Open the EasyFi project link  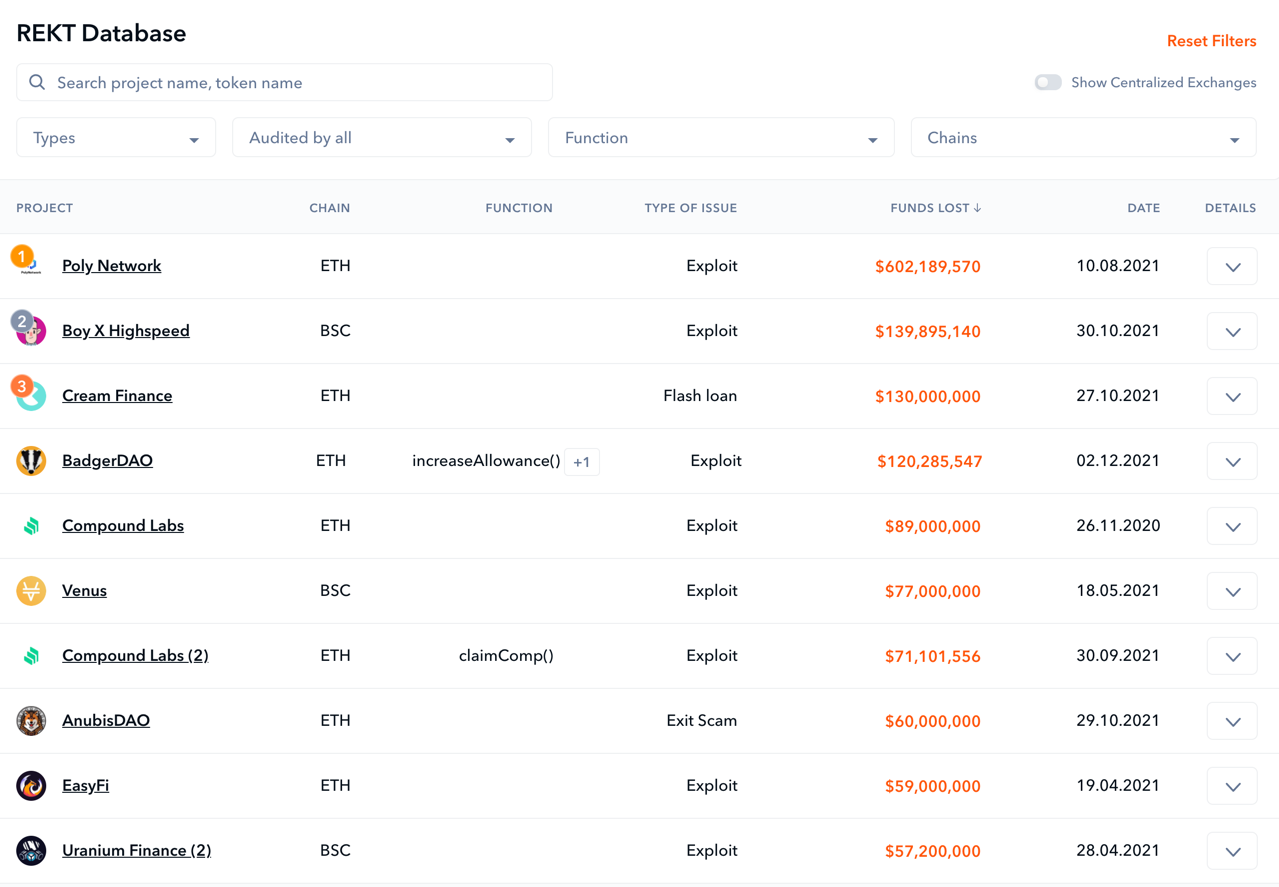pos(85,786)
